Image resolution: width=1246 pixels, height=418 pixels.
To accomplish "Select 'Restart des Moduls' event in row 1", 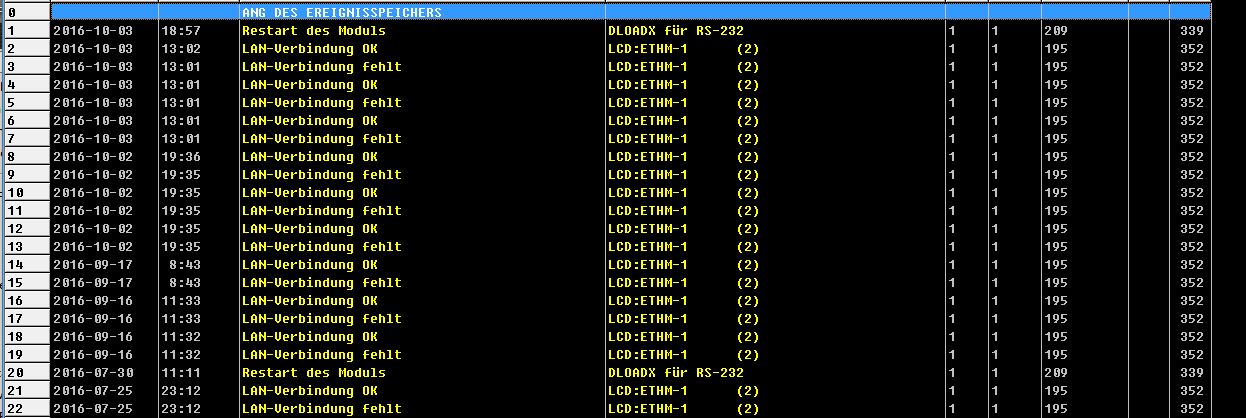I will click(x=313, y=31).
